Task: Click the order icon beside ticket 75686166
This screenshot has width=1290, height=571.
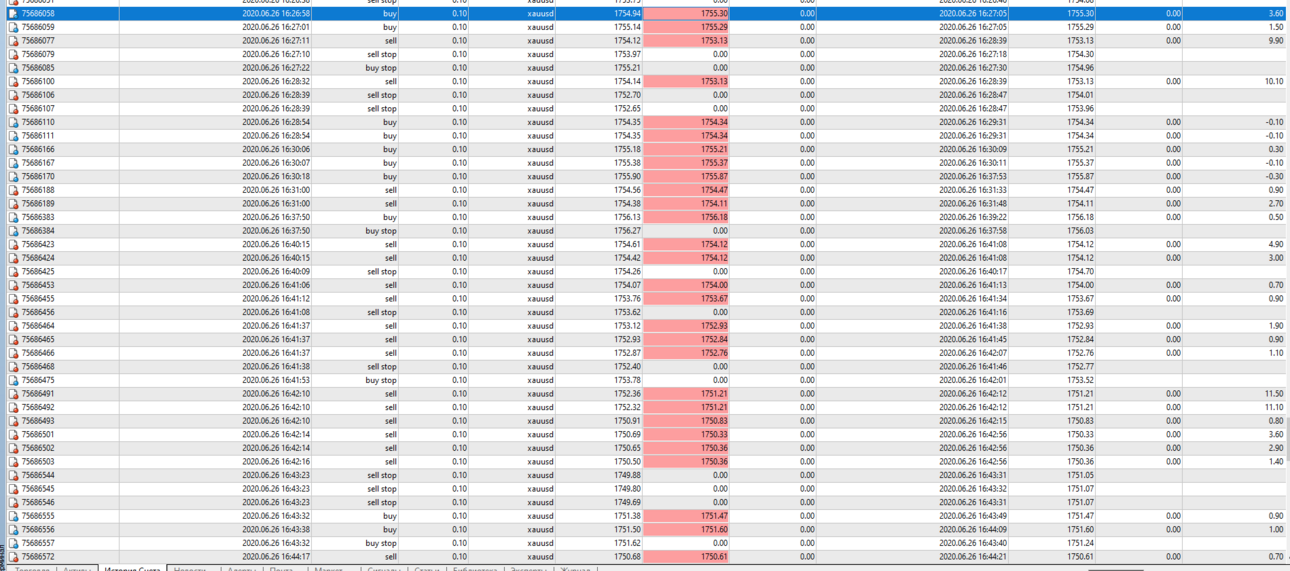Action: [13, 149]
